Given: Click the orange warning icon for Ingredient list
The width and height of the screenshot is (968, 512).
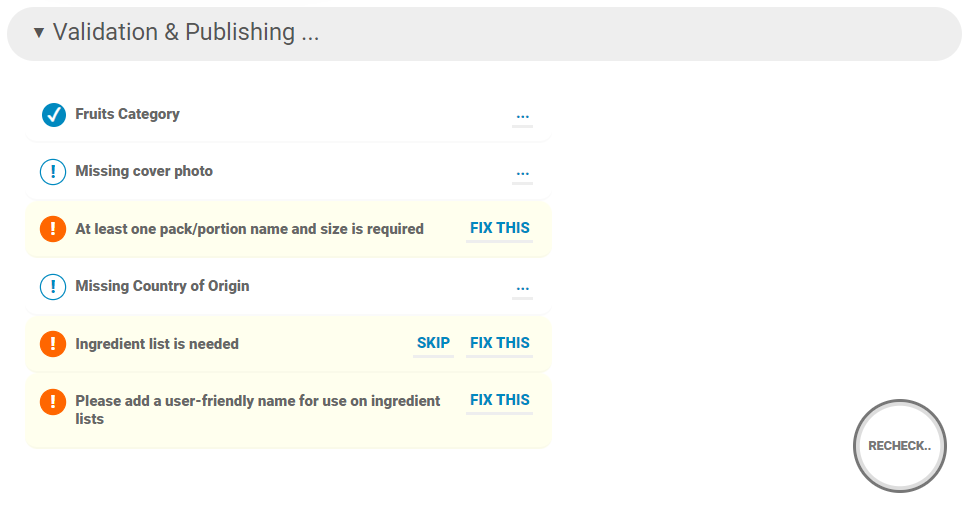Looking at the screenshot, I should [53, 344].
